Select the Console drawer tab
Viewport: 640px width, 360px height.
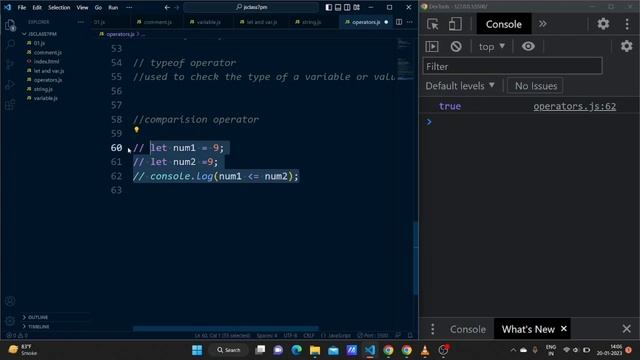point(468,329)
